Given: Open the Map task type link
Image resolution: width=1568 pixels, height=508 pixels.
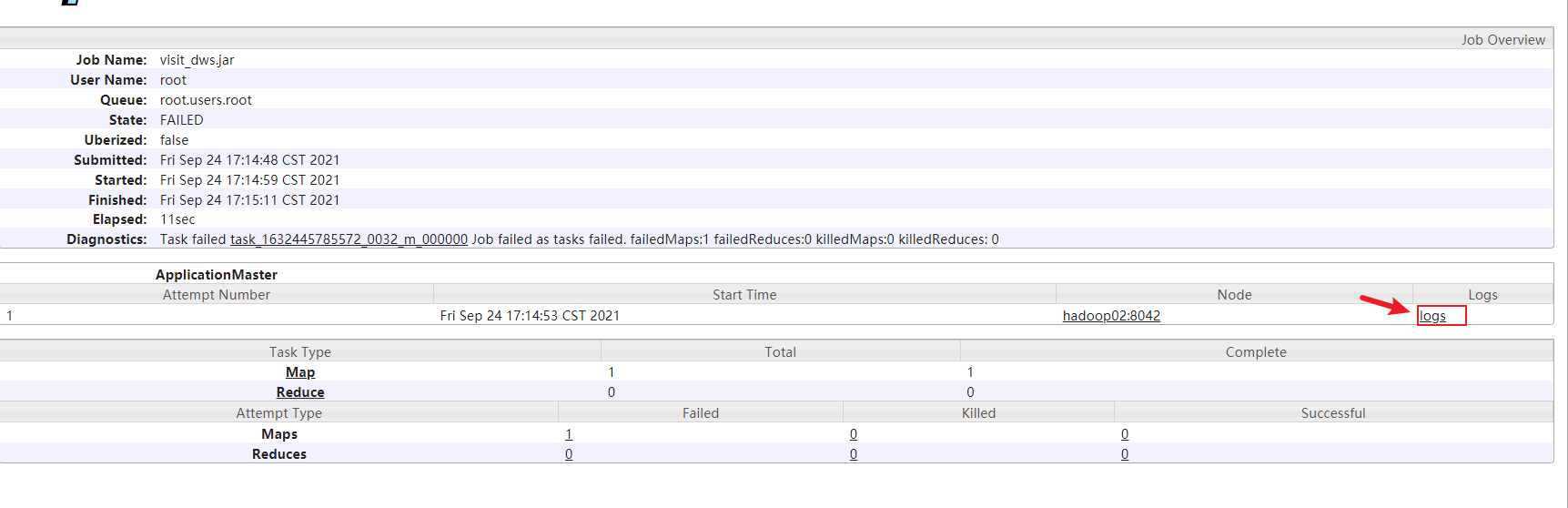Looking at the screenshot, I should (300, 372).
